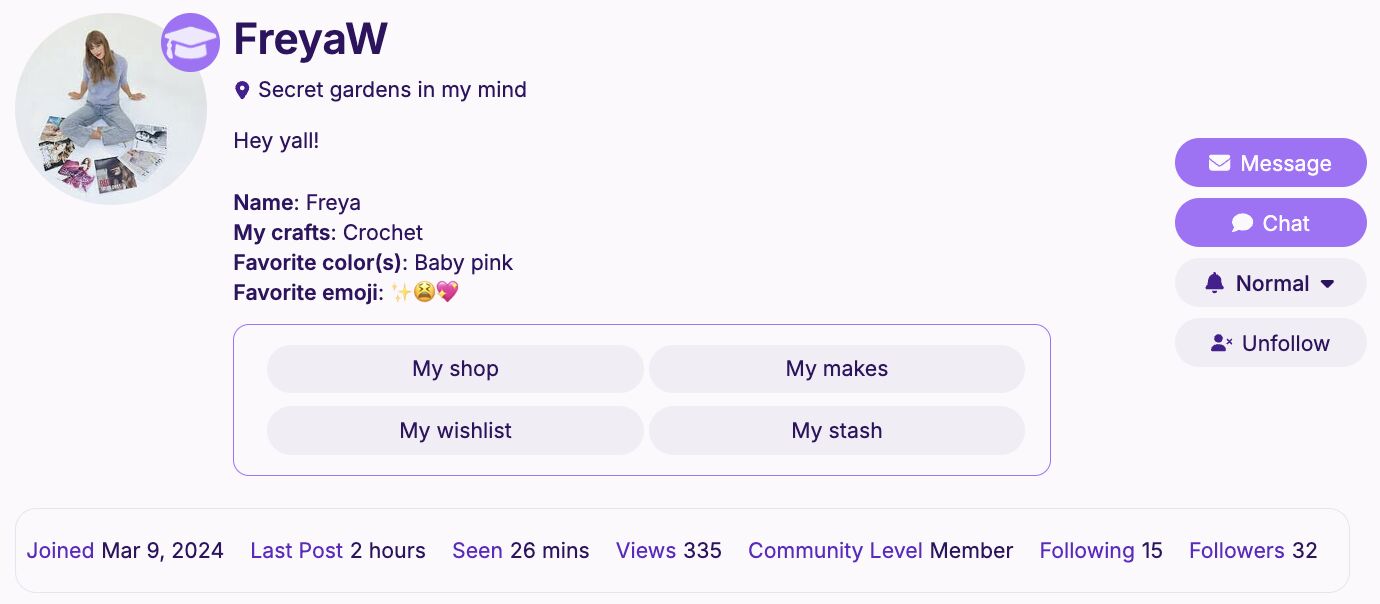Open the My shop link
Viewport: 1380px width, 604px height.
click(x=455, y=369)
